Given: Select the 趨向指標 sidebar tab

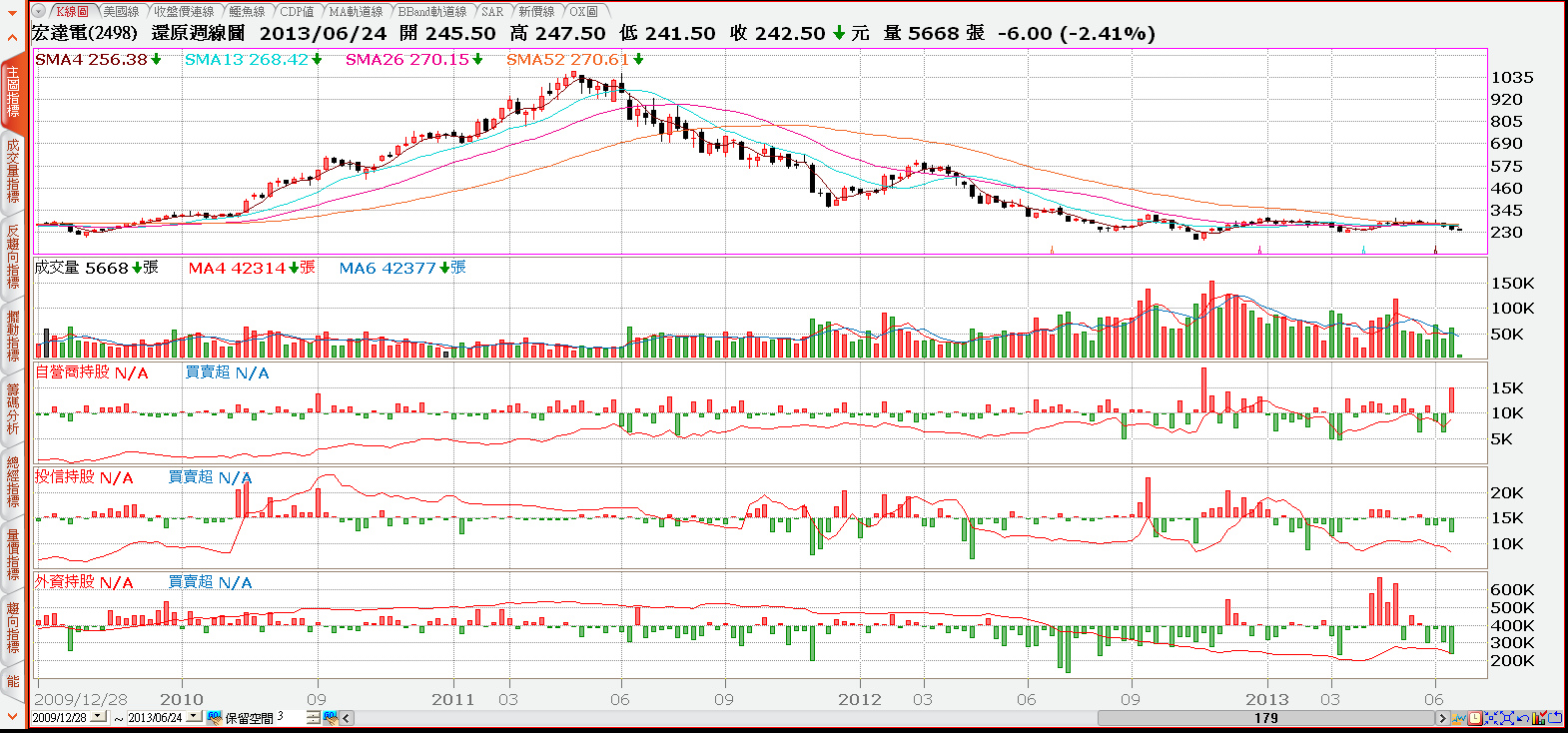Looking at the screenshot, I should (x=12, y=627).
